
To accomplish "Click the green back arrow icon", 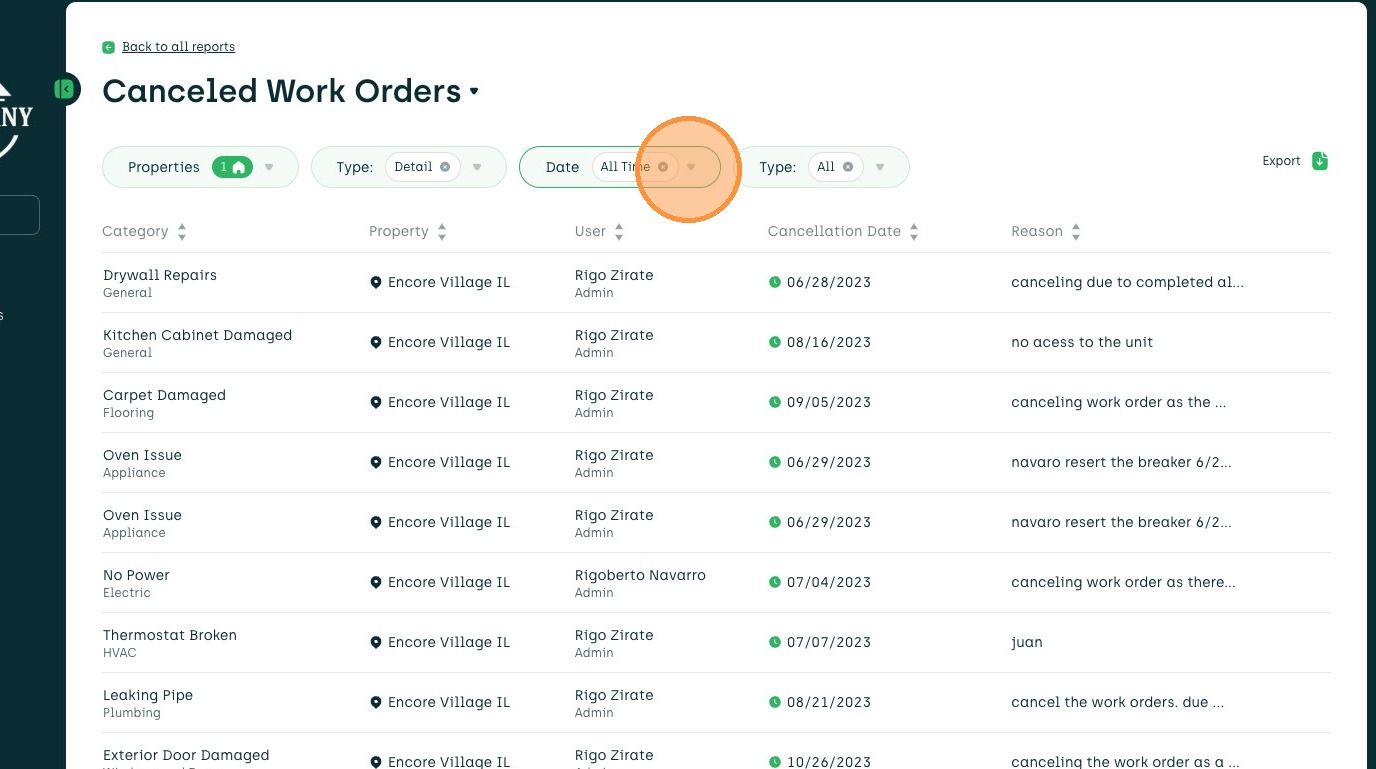I will (x=108, y=47).
